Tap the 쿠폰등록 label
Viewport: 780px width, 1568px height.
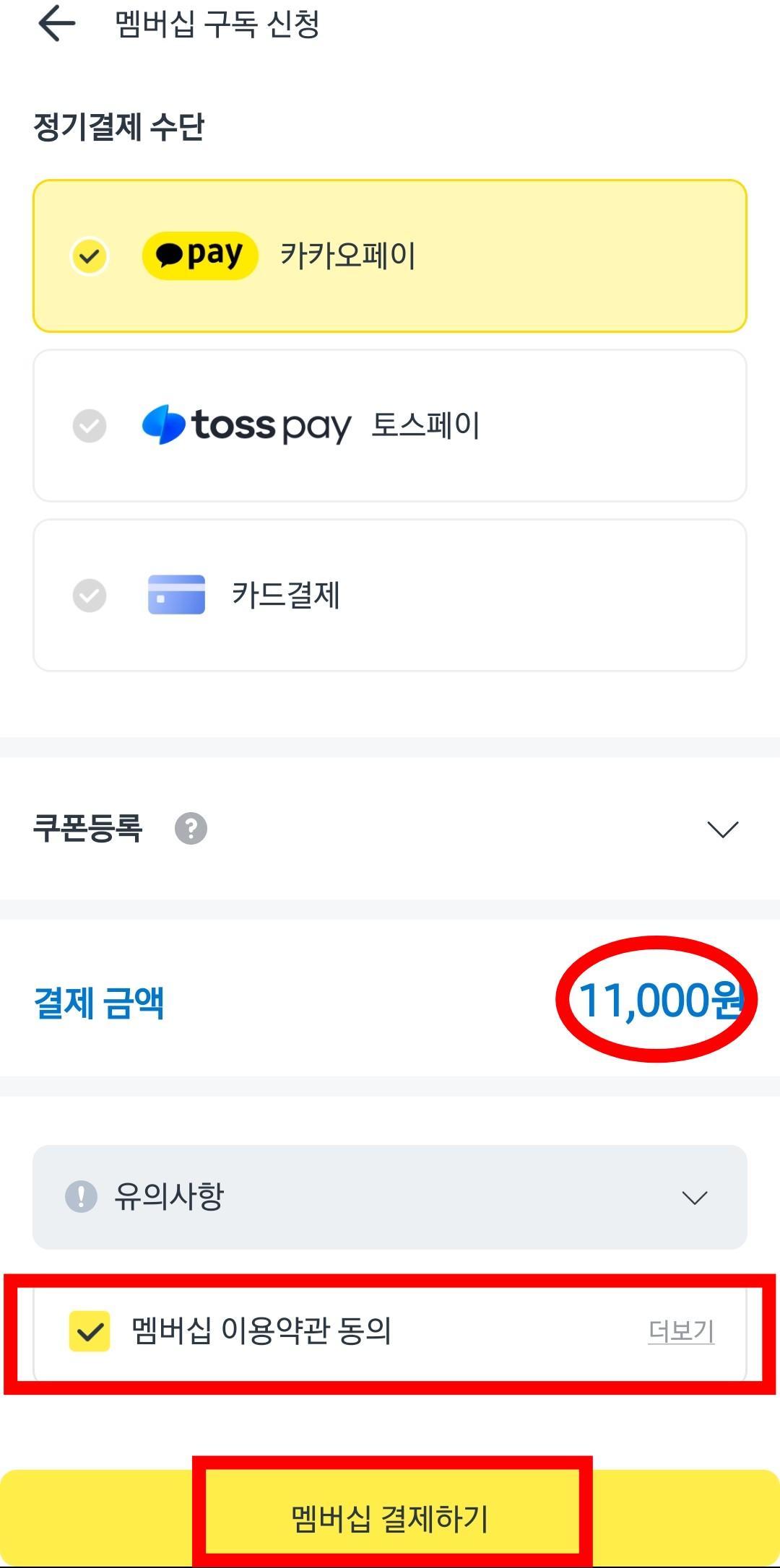(x=87, y=828)
